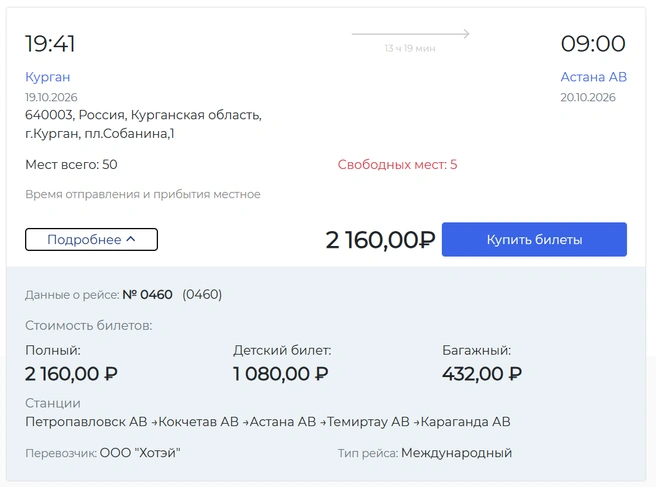
Task: Click the Стоимость билетов heading
Action: coord(89,326)
